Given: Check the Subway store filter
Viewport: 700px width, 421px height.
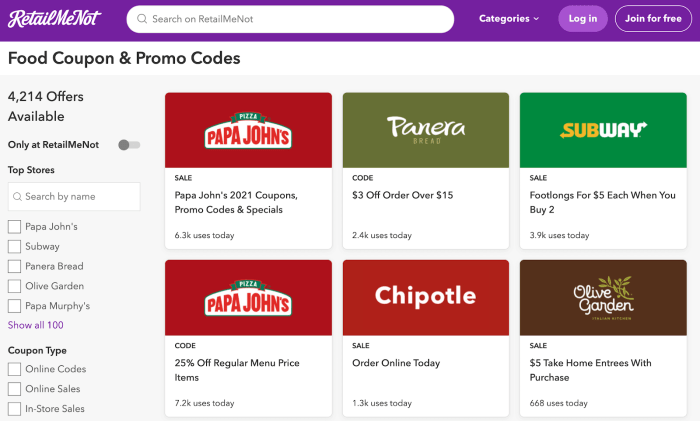Looking at the screenshot, I should tap(15, 246).
